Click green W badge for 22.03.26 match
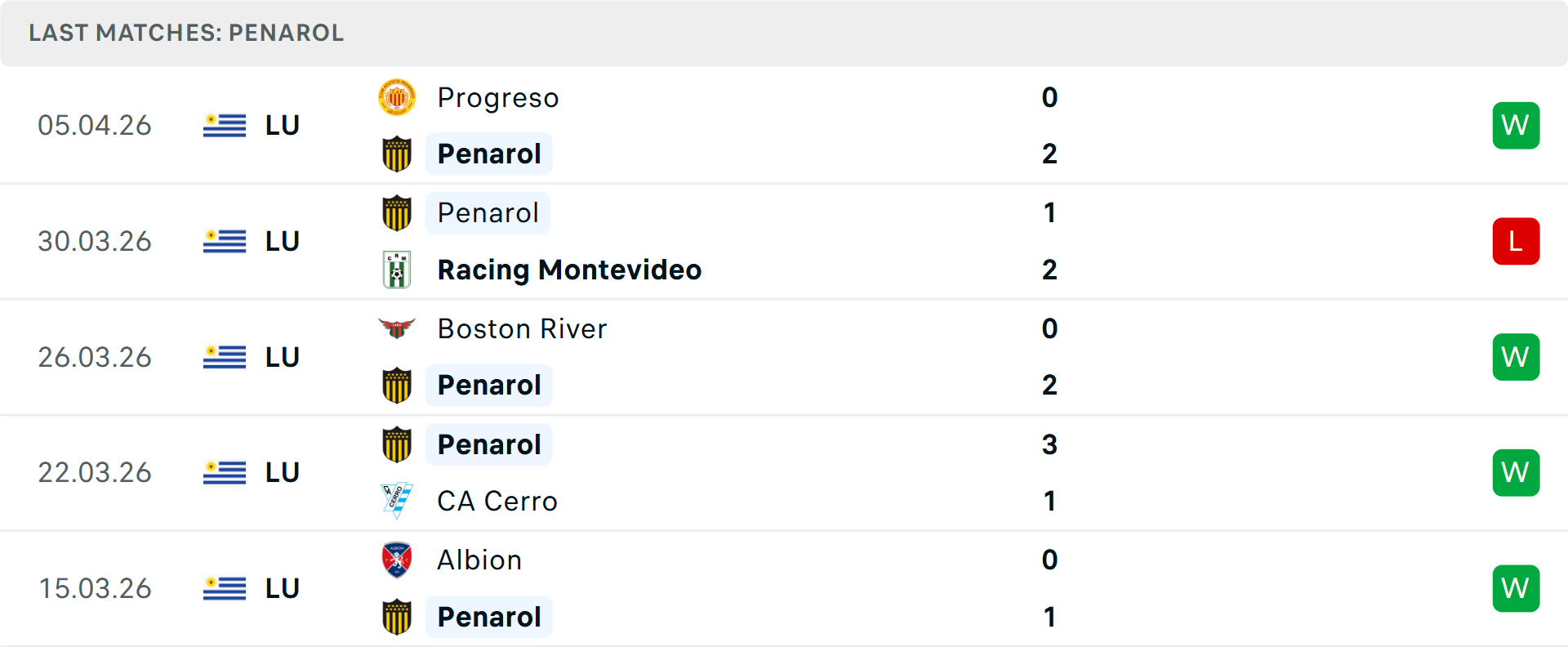The width and height of the screenshot is (1568, 647). (1516, 472)
